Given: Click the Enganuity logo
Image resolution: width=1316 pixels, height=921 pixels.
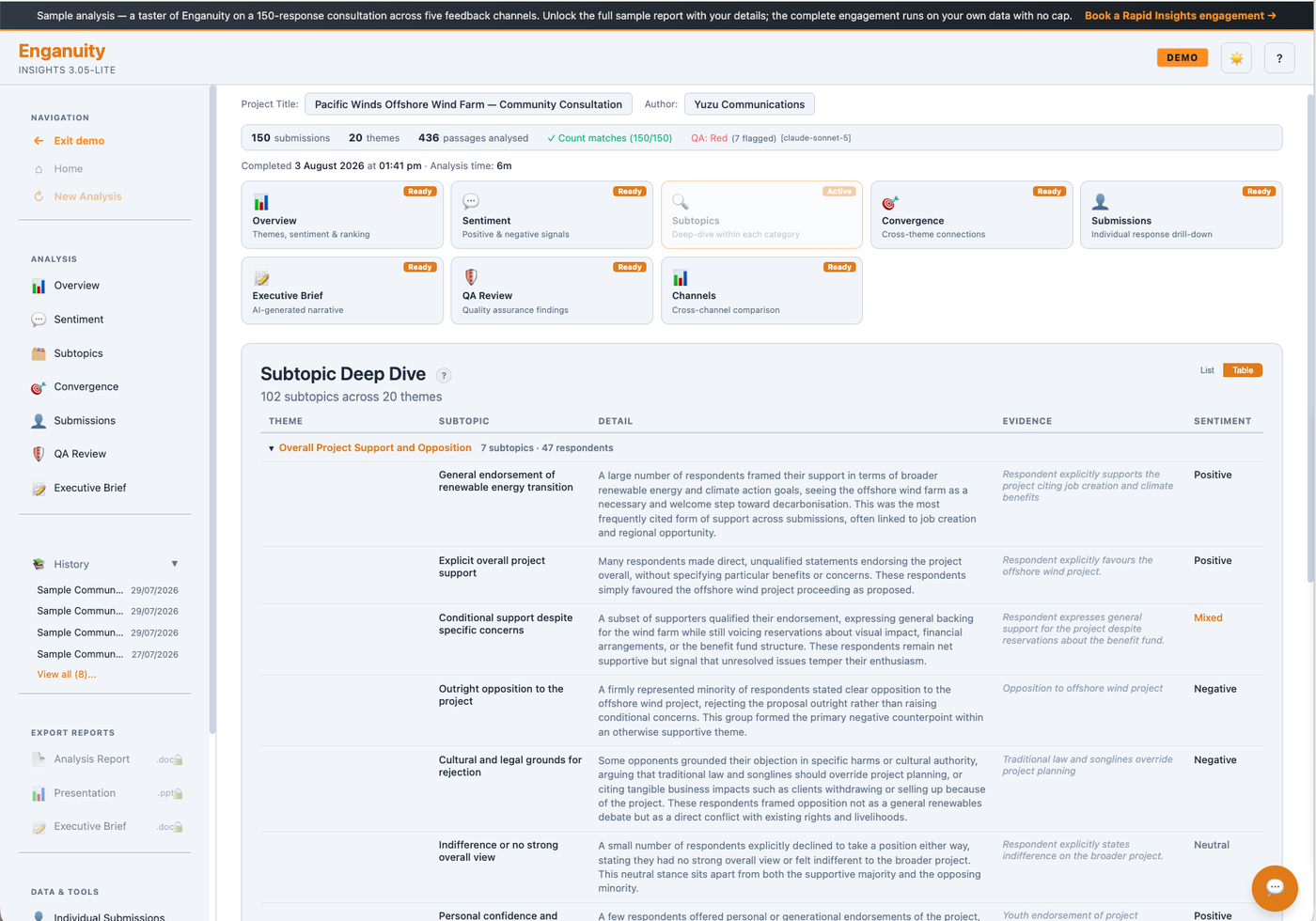Looking at the screenshot, I should click(x=62, y=51).
